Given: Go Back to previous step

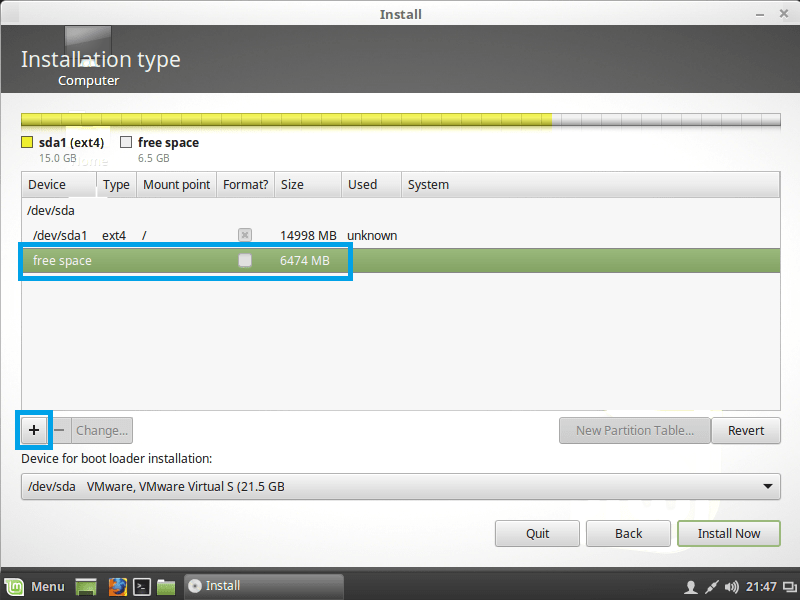Looking at the screenshot, I should tap(628, 533).
